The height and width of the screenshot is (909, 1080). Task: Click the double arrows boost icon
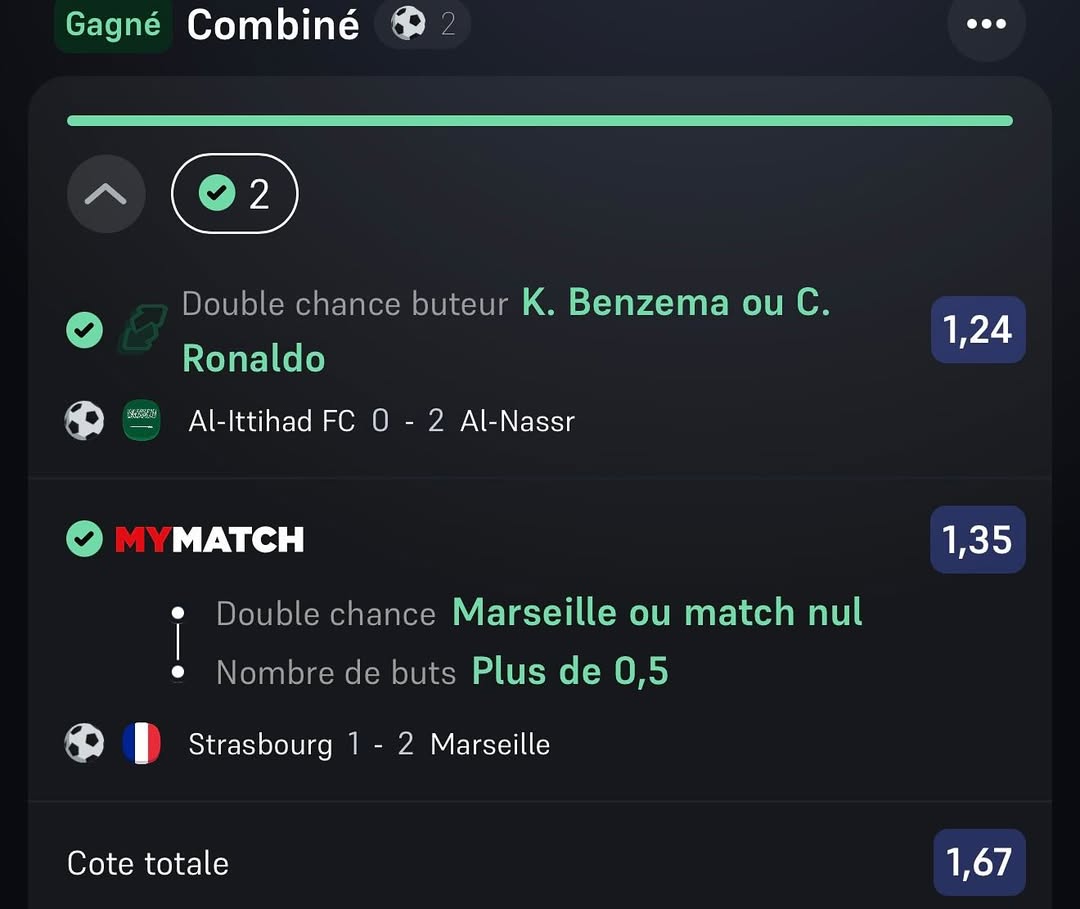(x=143, y=330)
